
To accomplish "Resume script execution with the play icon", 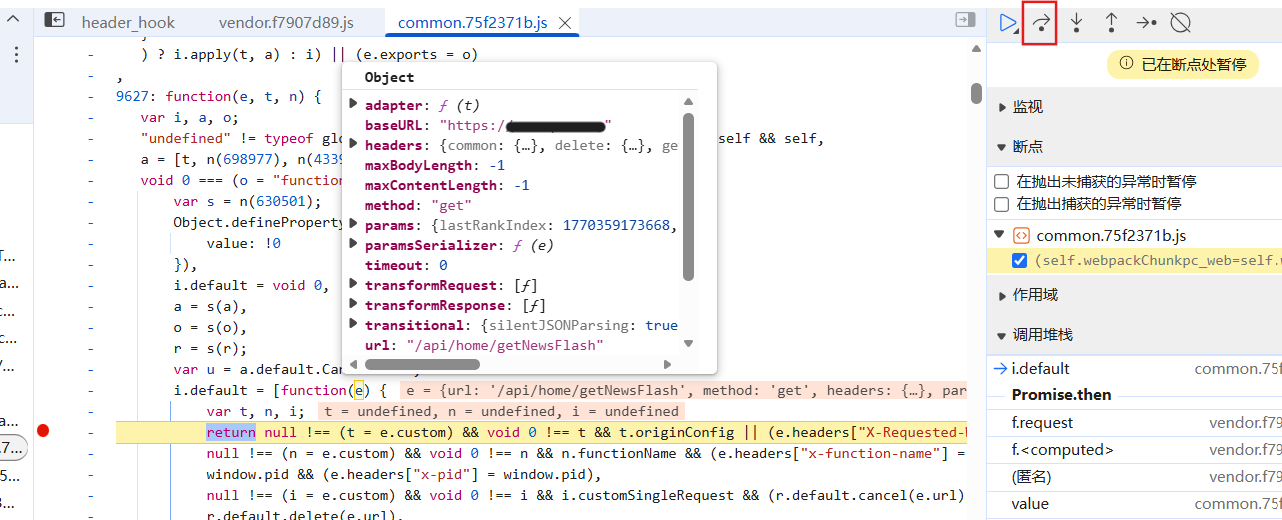I will pyautogui.click(x=1007, y=23).
